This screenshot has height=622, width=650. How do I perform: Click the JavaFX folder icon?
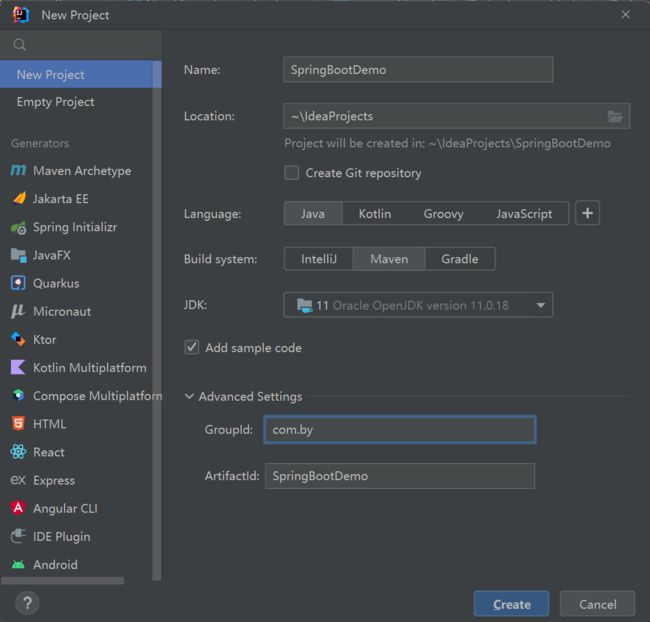(18, 255)
